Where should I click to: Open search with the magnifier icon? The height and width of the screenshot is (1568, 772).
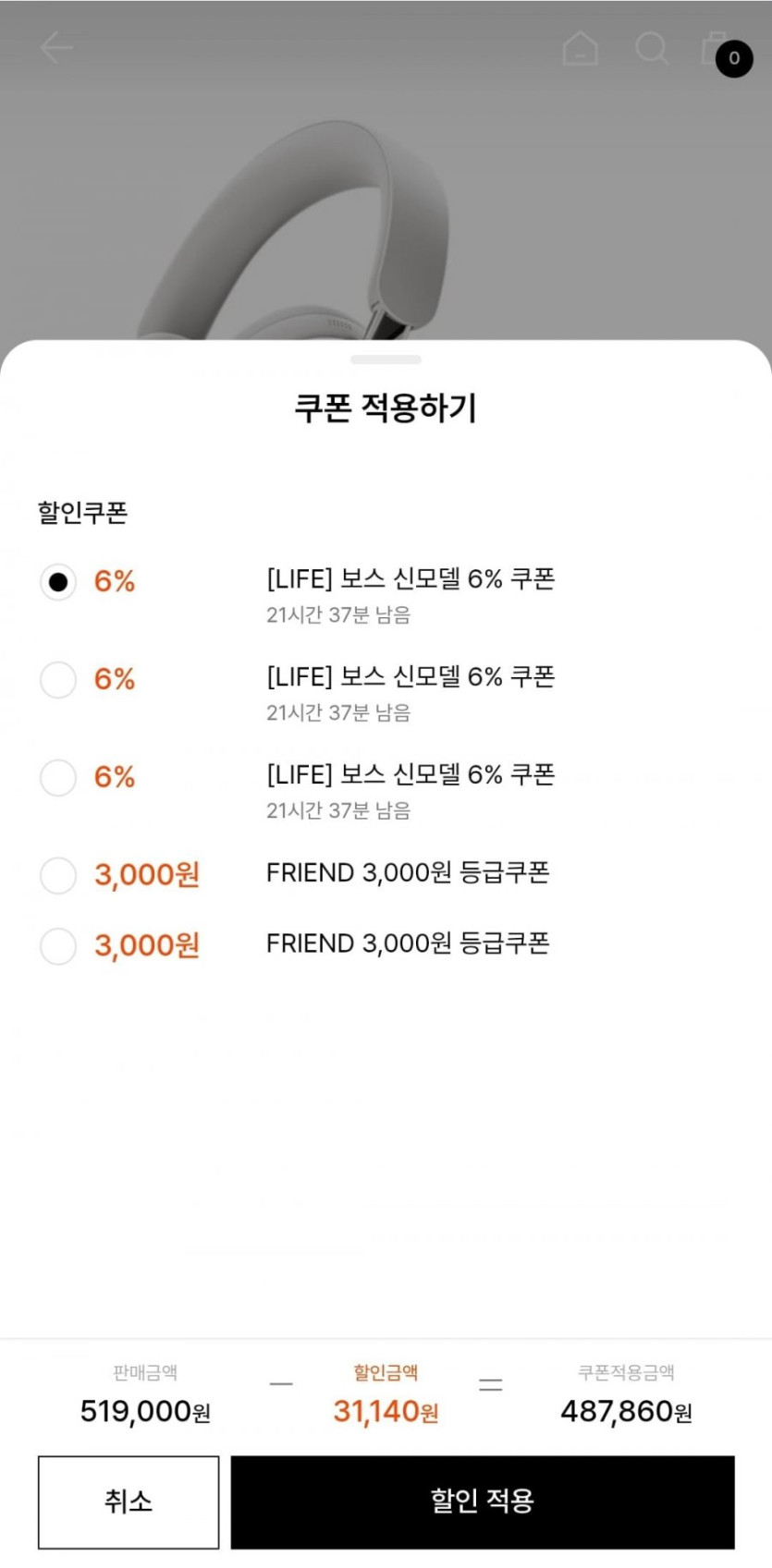click(652, 48)
